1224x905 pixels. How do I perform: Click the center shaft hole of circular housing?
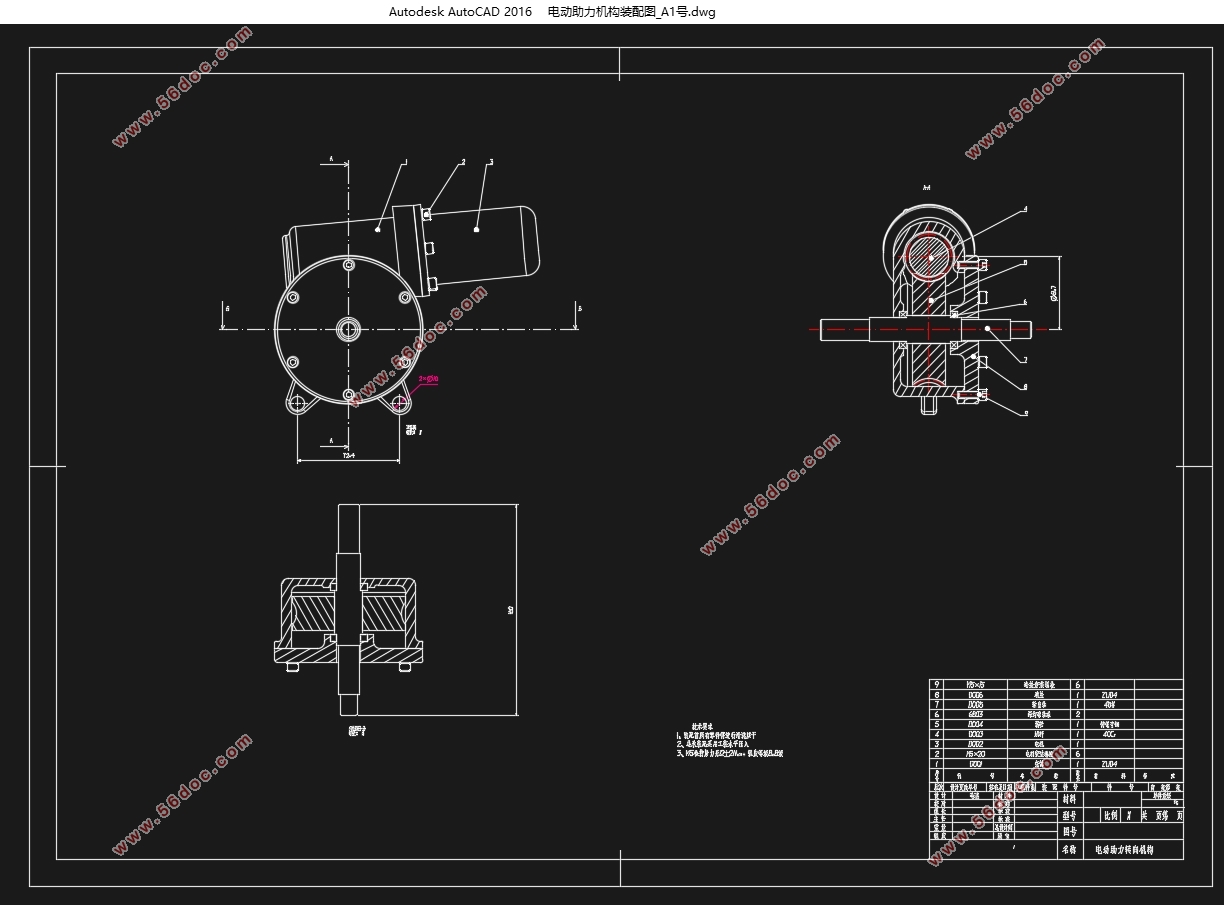click(x=349, y=327)
